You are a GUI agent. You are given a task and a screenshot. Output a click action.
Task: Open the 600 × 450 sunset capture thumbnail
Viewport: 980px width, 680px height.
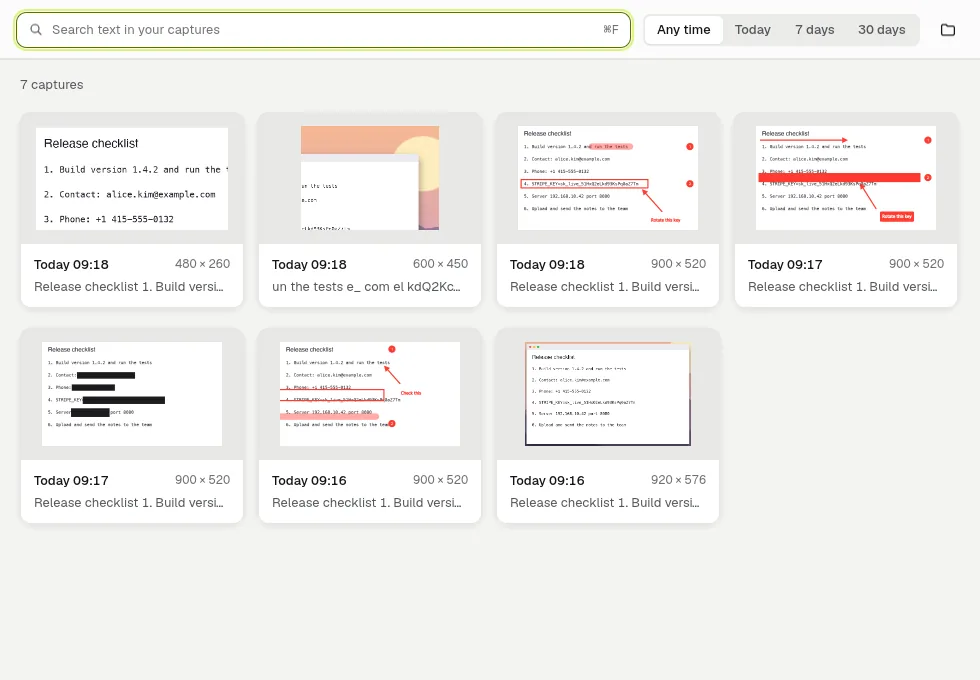coord(370,178)
